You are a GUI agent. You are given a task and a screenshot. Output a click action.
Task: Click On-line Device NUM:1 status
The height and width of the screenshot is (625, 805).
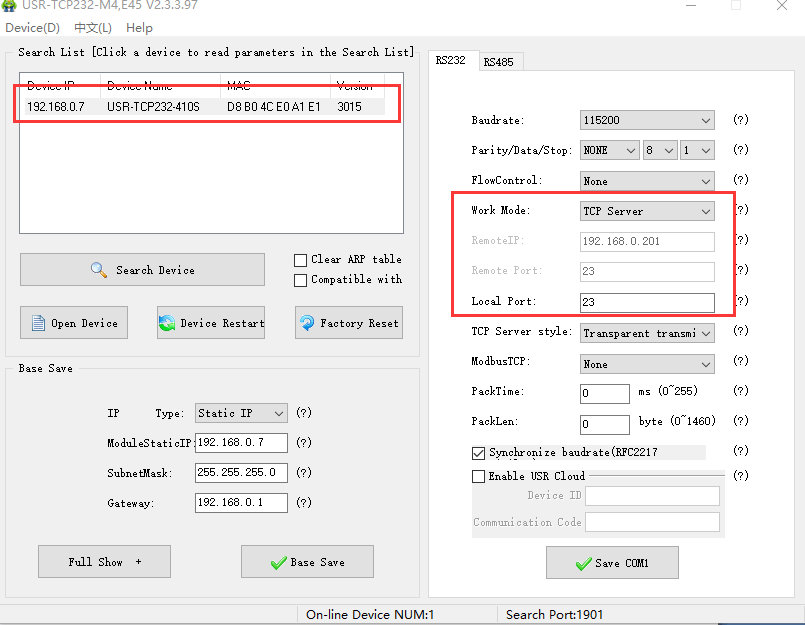click(x=370, y=614)
